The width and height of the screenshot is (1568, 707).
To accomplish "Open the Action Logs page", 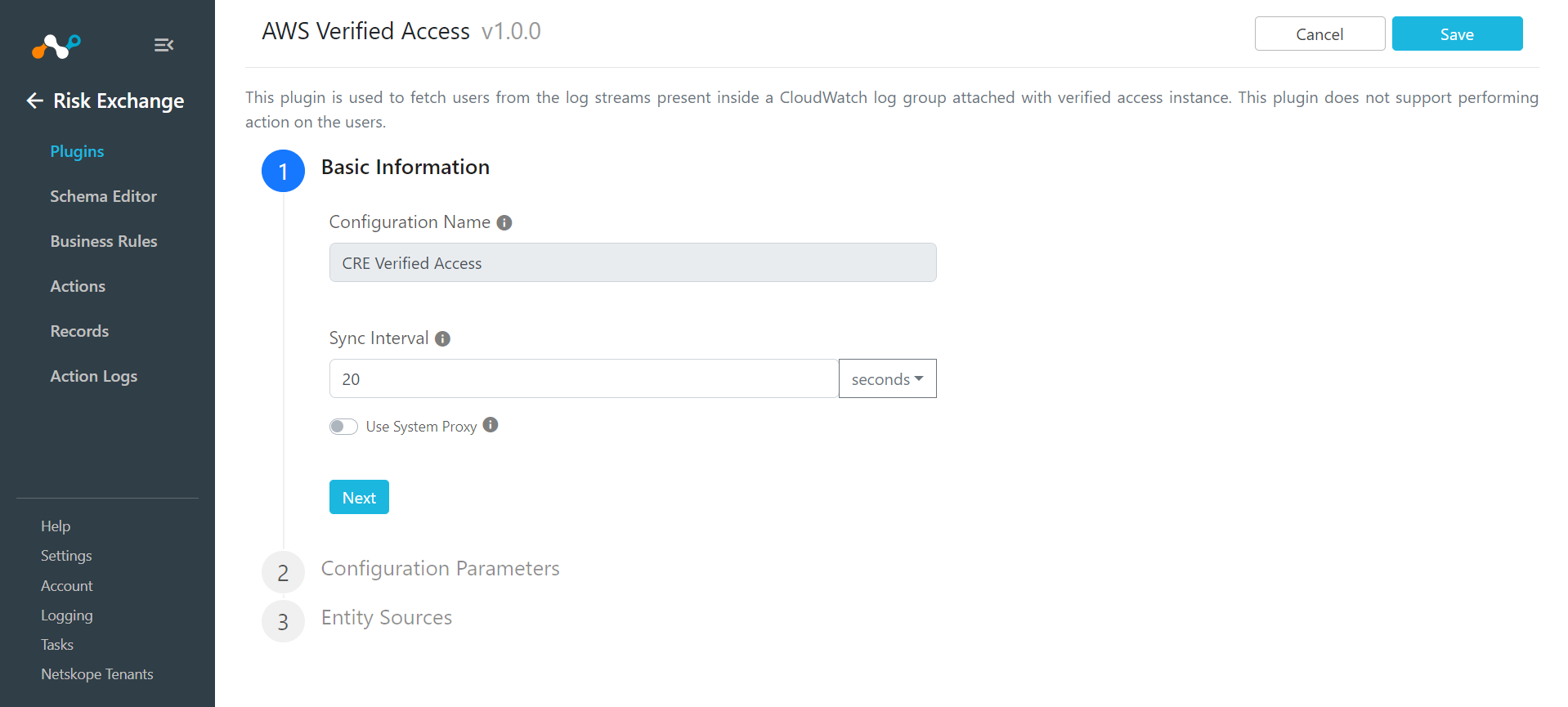I will 94,376.
